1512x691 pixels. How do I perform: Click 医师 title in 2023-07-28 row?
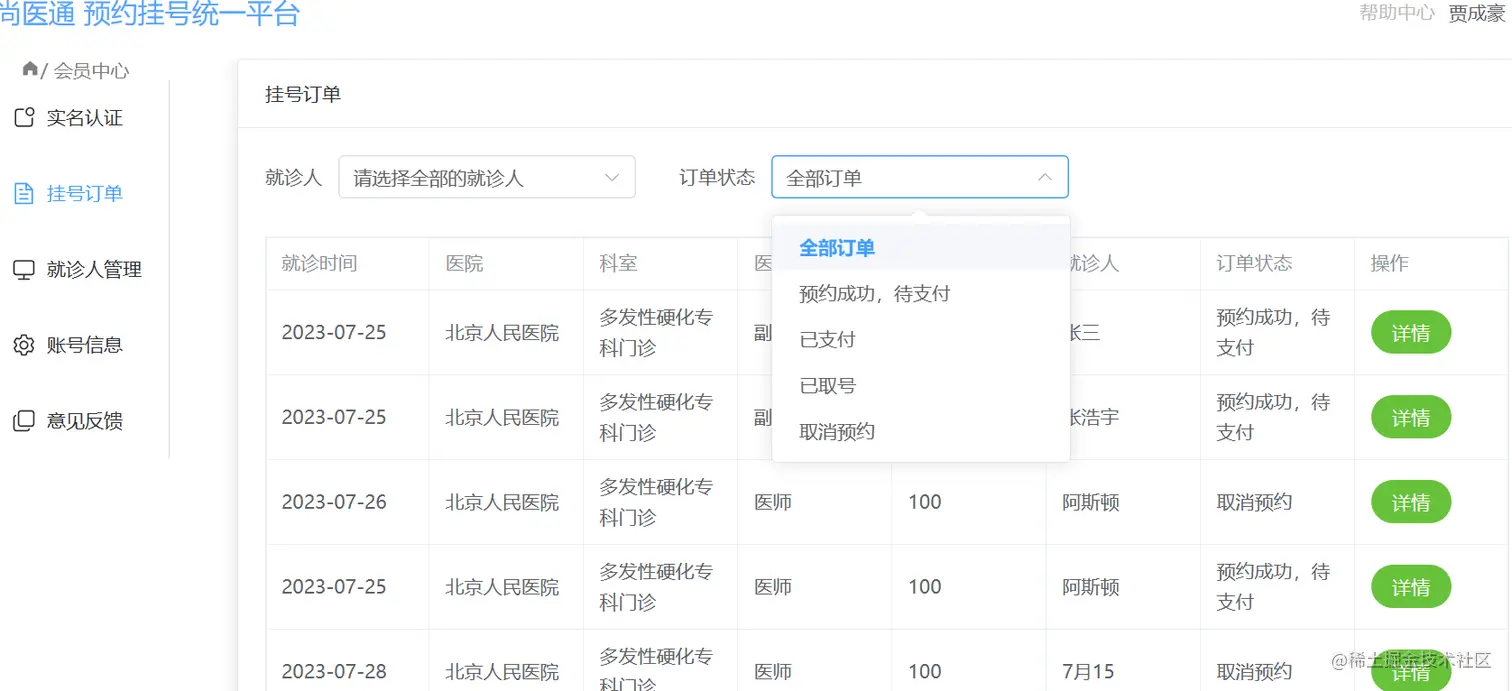(x=773, y=671)
